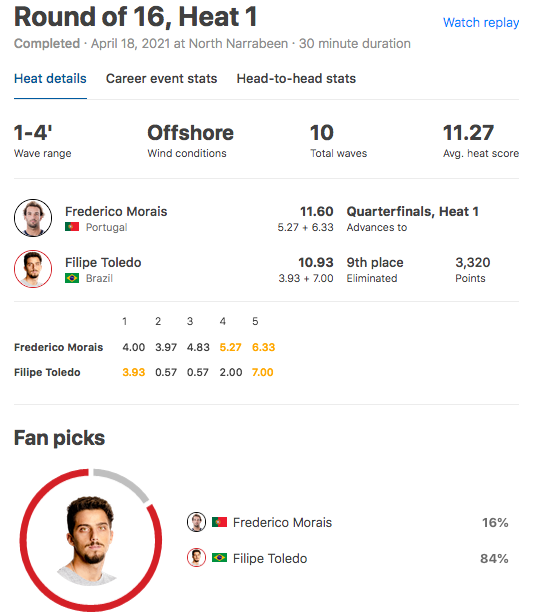Screen dimensions: 535x612
Task: Click Filipe Toledo's avatar in heat results
Action: [33, 269]
